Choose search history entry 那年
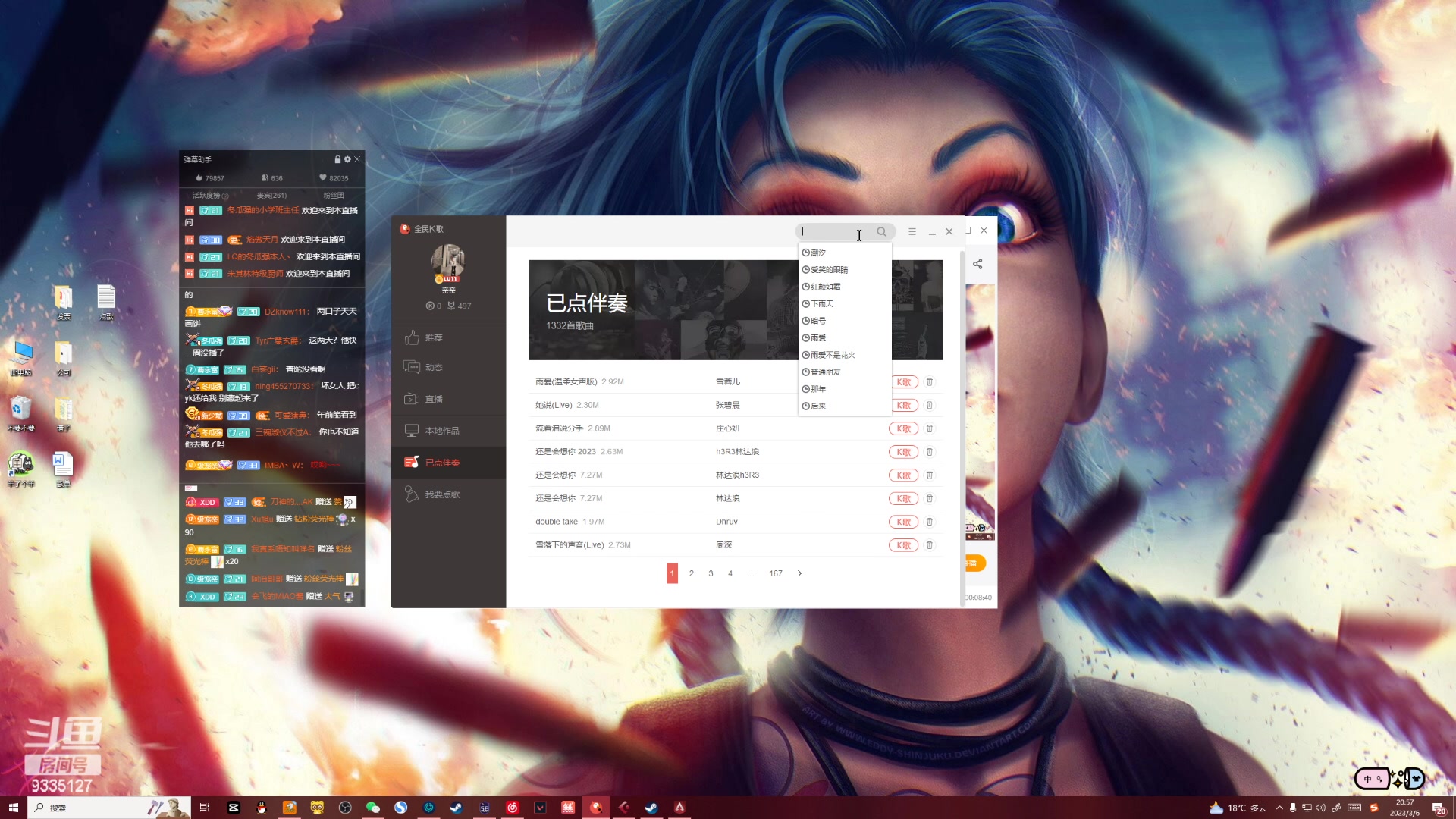Viewport: 1456px width, 819px height. (x=845, y=389)
